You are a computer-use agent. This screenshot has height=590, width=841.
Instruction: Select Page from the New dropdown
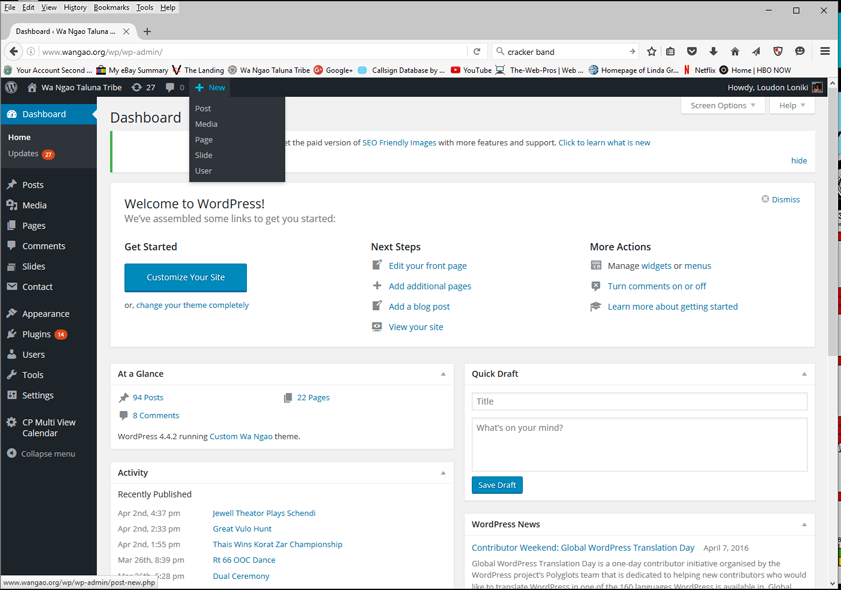point(237,139)
